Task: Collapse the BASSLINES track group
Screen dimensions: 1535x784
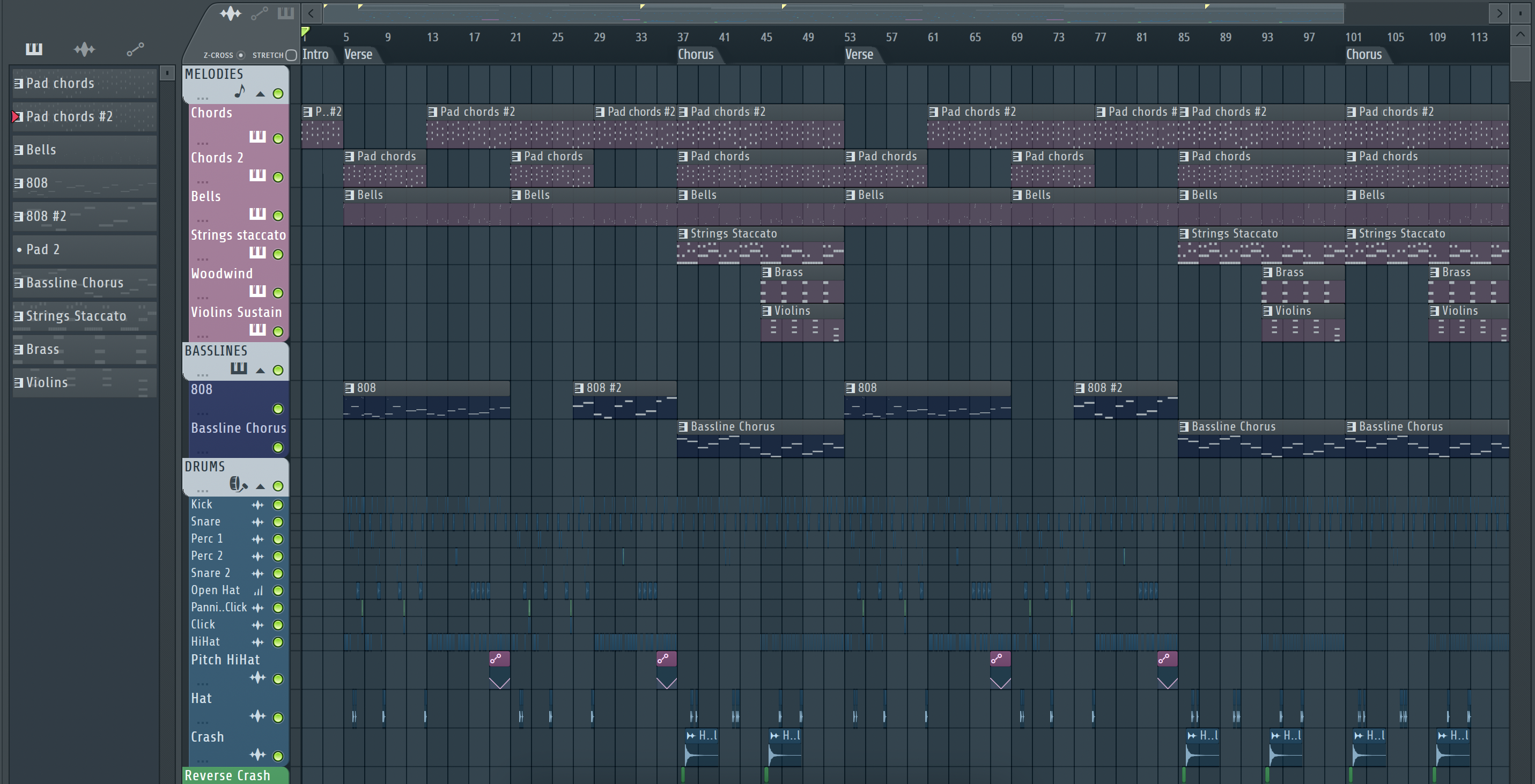Action: 261,371
